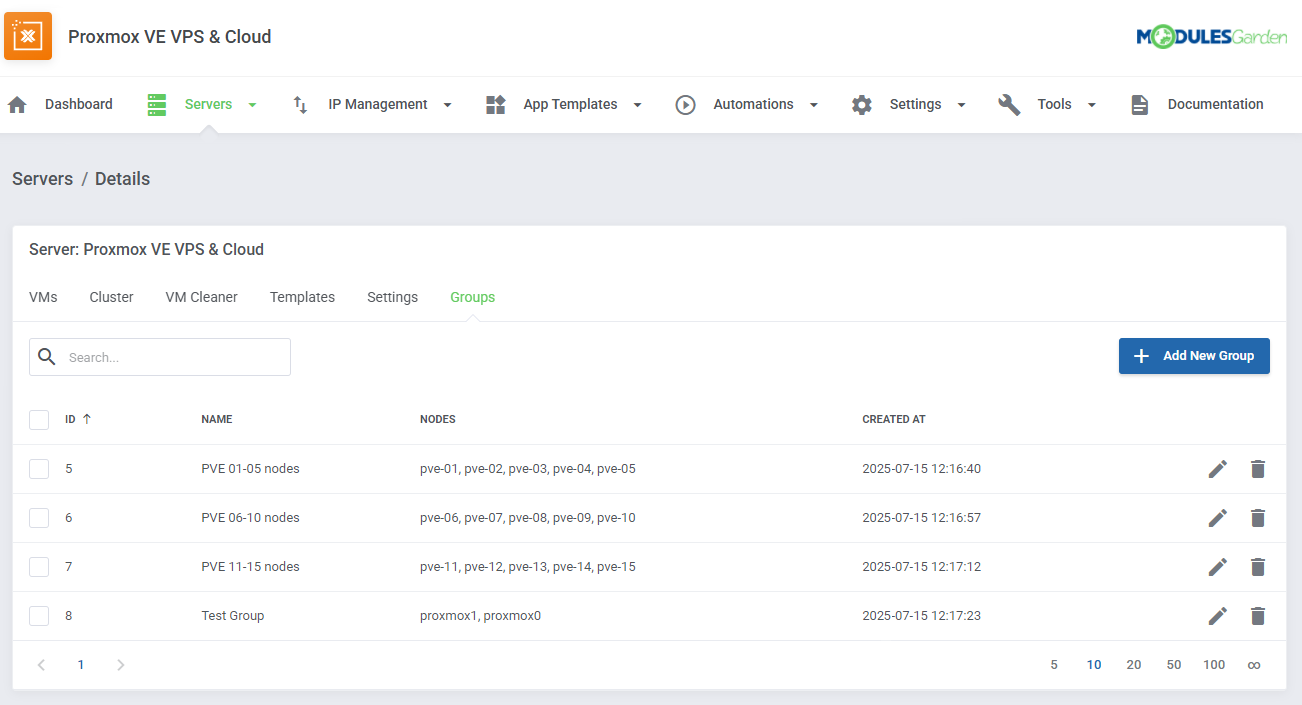
Task: Expand the Automations dropdown arrow
Action: click(814, 105)
